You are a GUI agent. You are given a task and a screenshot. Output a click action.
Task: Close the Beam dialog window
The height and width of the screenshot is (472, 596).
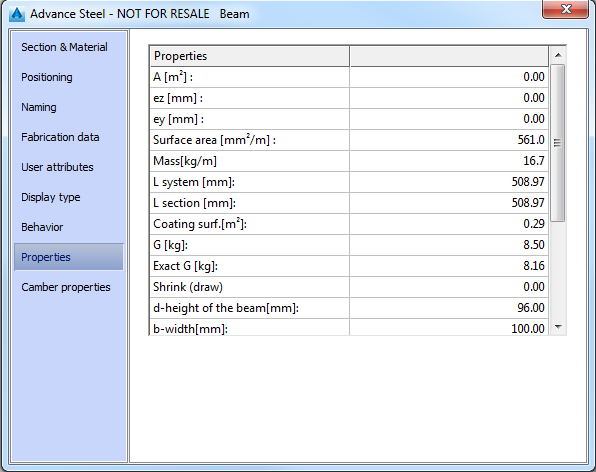pyautogui.click(x=565, y=9)
